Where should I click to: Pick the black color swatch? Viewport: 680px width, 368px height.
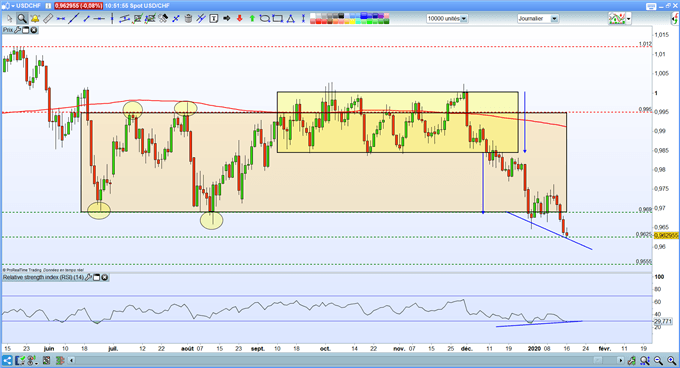point(341,16)
